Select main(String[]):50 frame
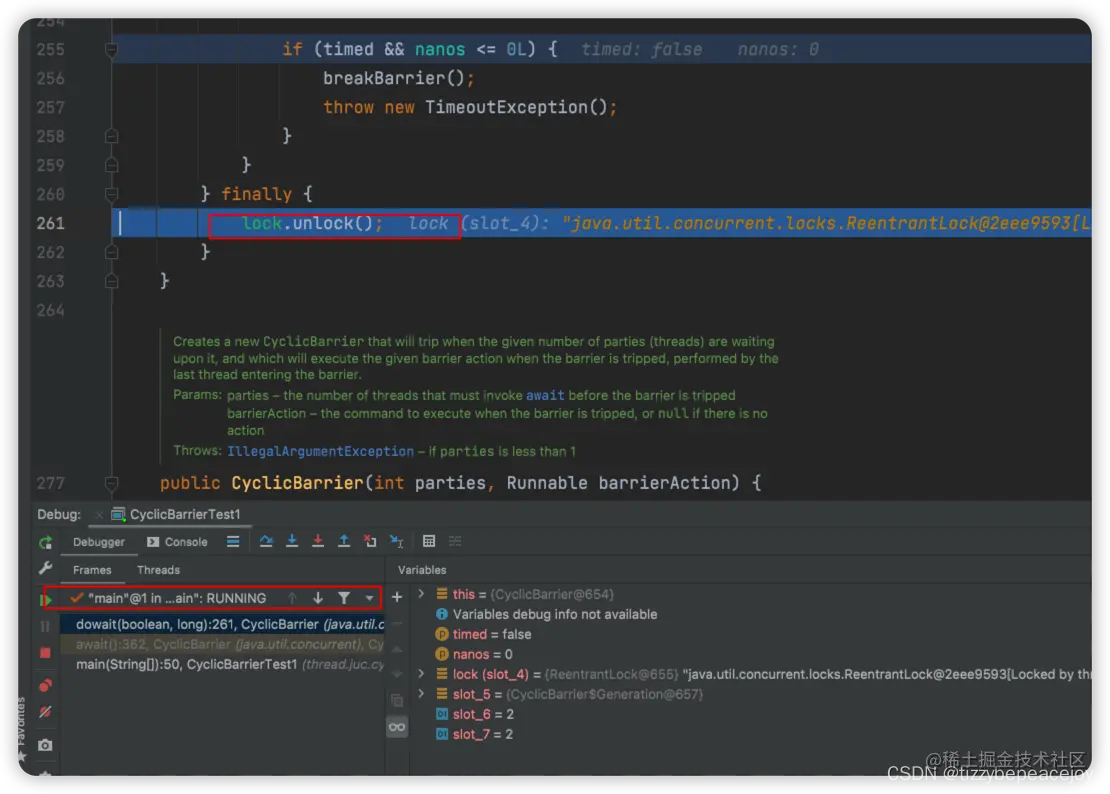This screenshot has height=794, width=1110. click(x=222, y=664)
